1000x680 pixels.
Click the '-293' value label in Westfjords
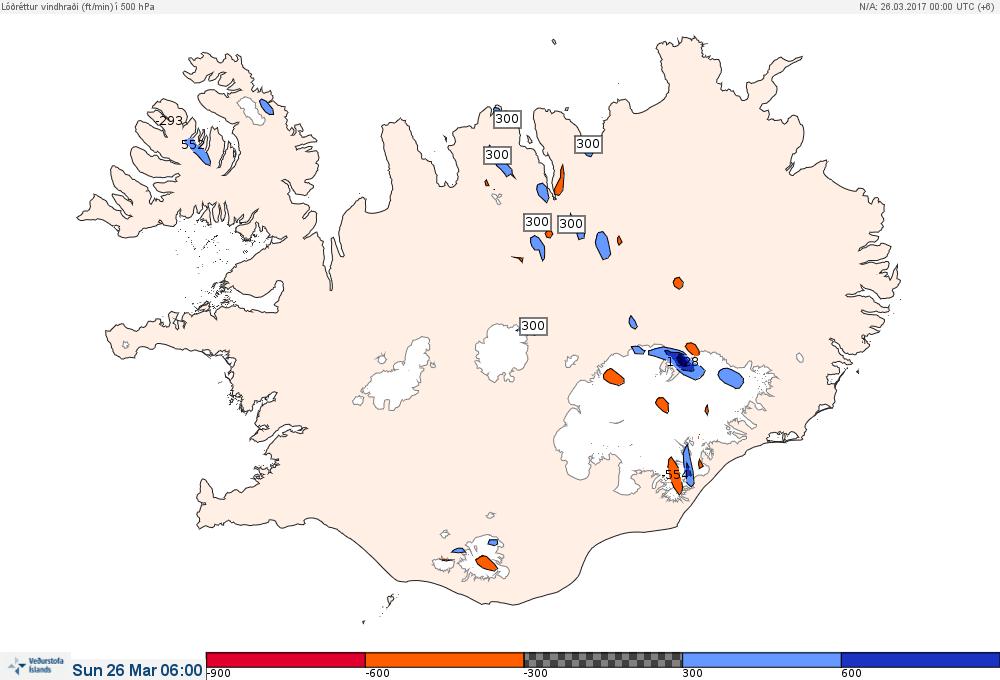point(169,121)
